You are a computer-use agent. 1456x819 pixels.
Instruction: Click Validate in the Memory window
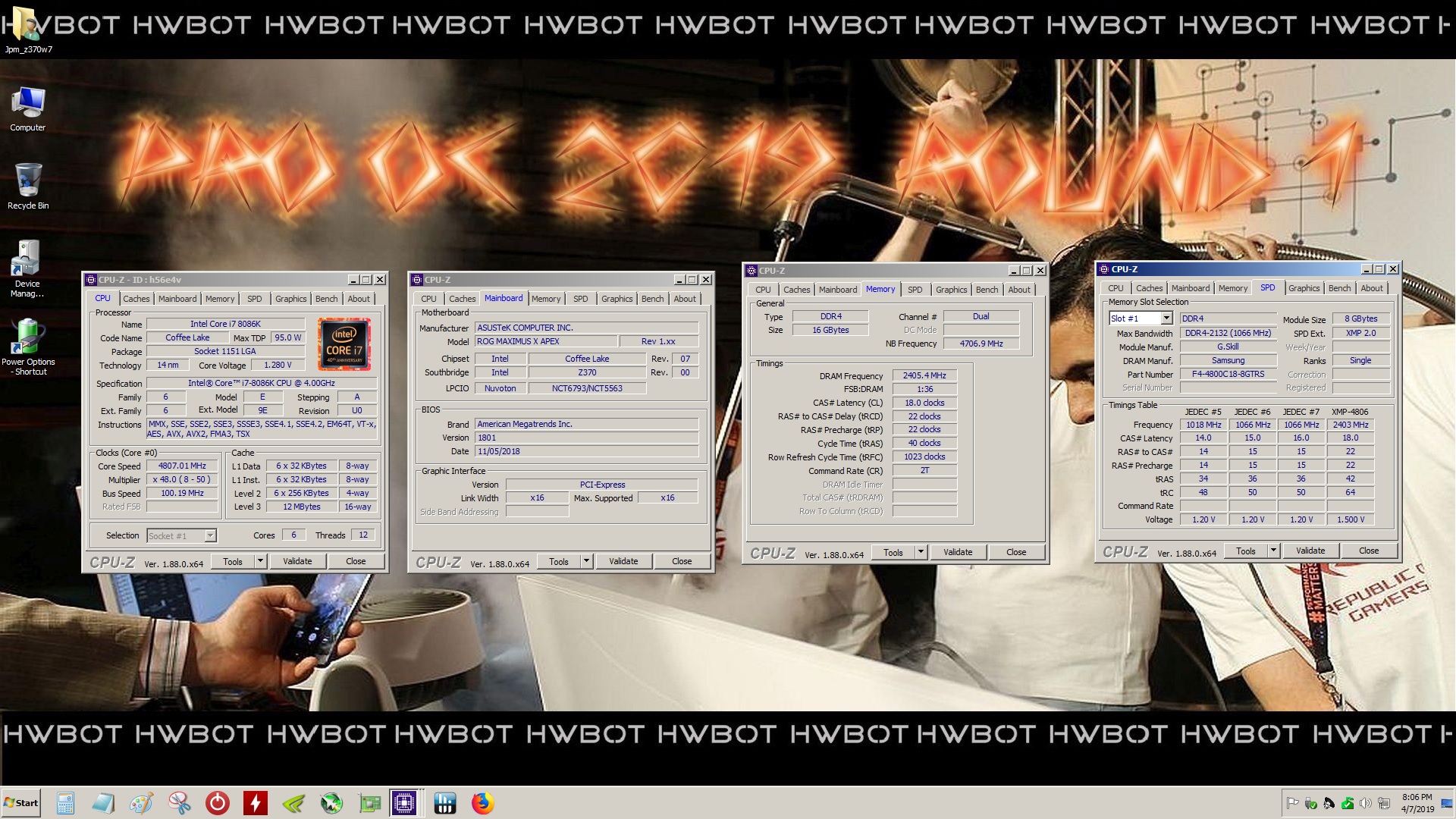(958, 552)
